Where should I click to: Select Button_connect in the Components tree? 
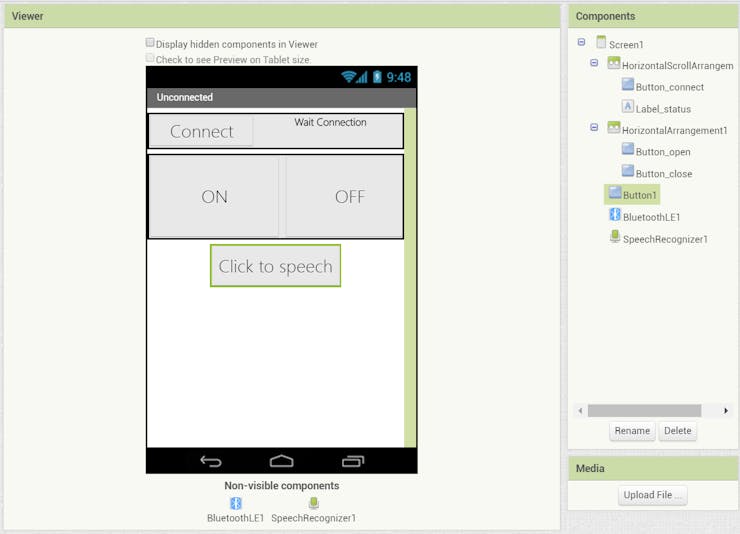point(670,87)
